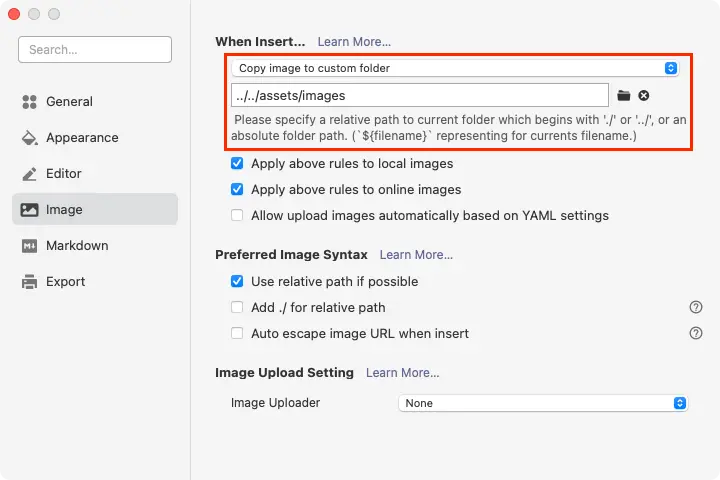The height and width of the screenshot is (480, 720).
Task: Toggle Use relative path if possible
Action: [237, 281]
